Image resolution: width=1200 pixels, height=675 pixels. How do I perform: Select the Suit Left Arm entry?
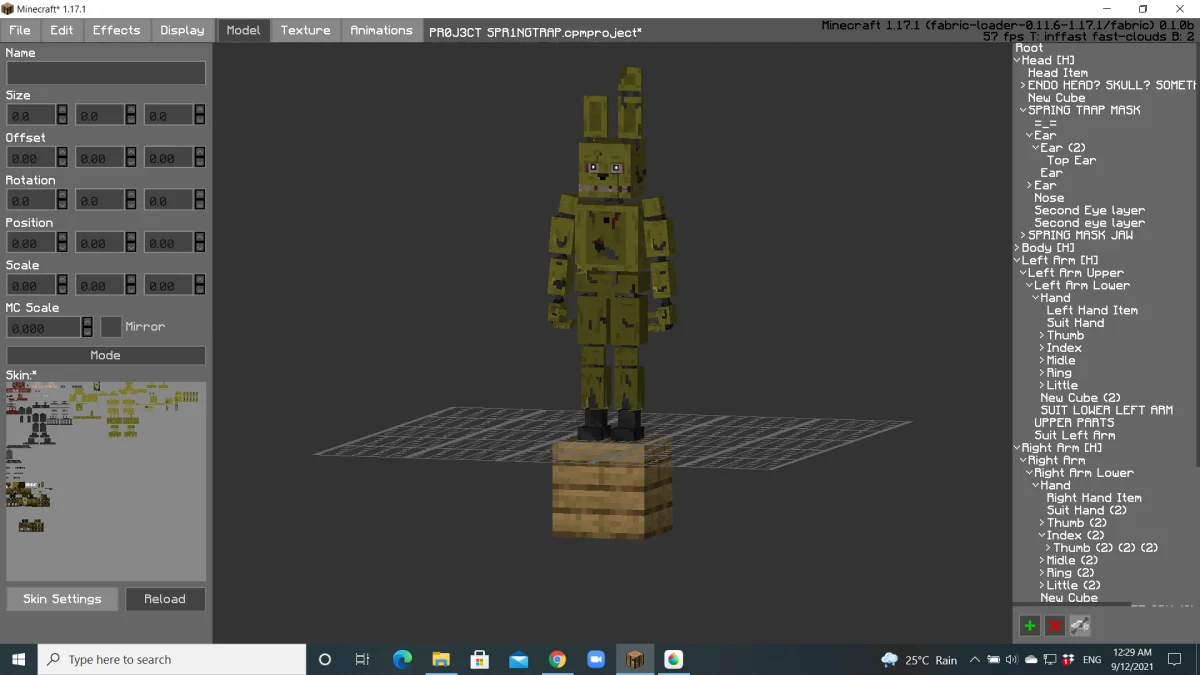1075,436
